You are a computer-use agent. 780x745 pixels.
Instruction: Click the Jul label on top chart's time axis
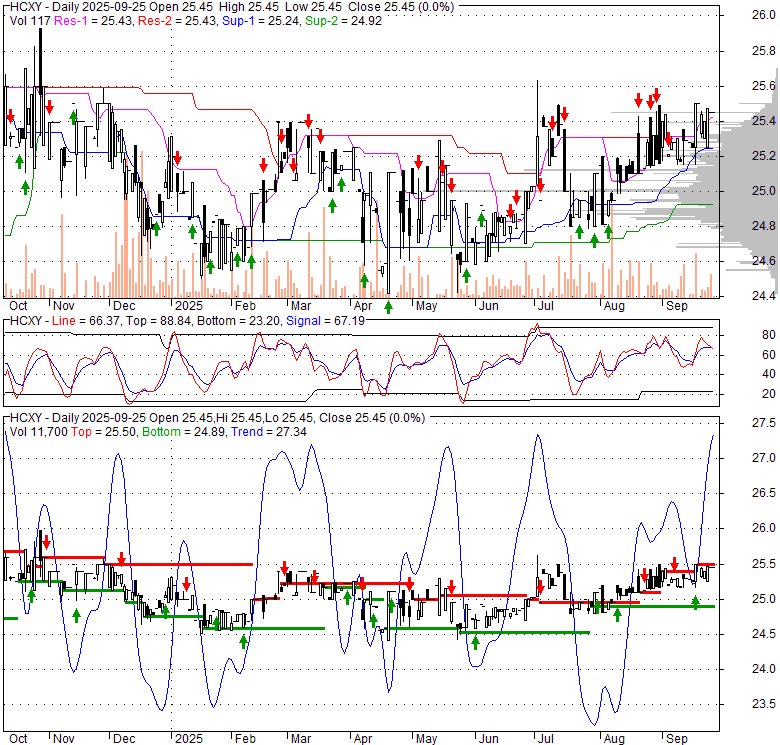(546, 306)
